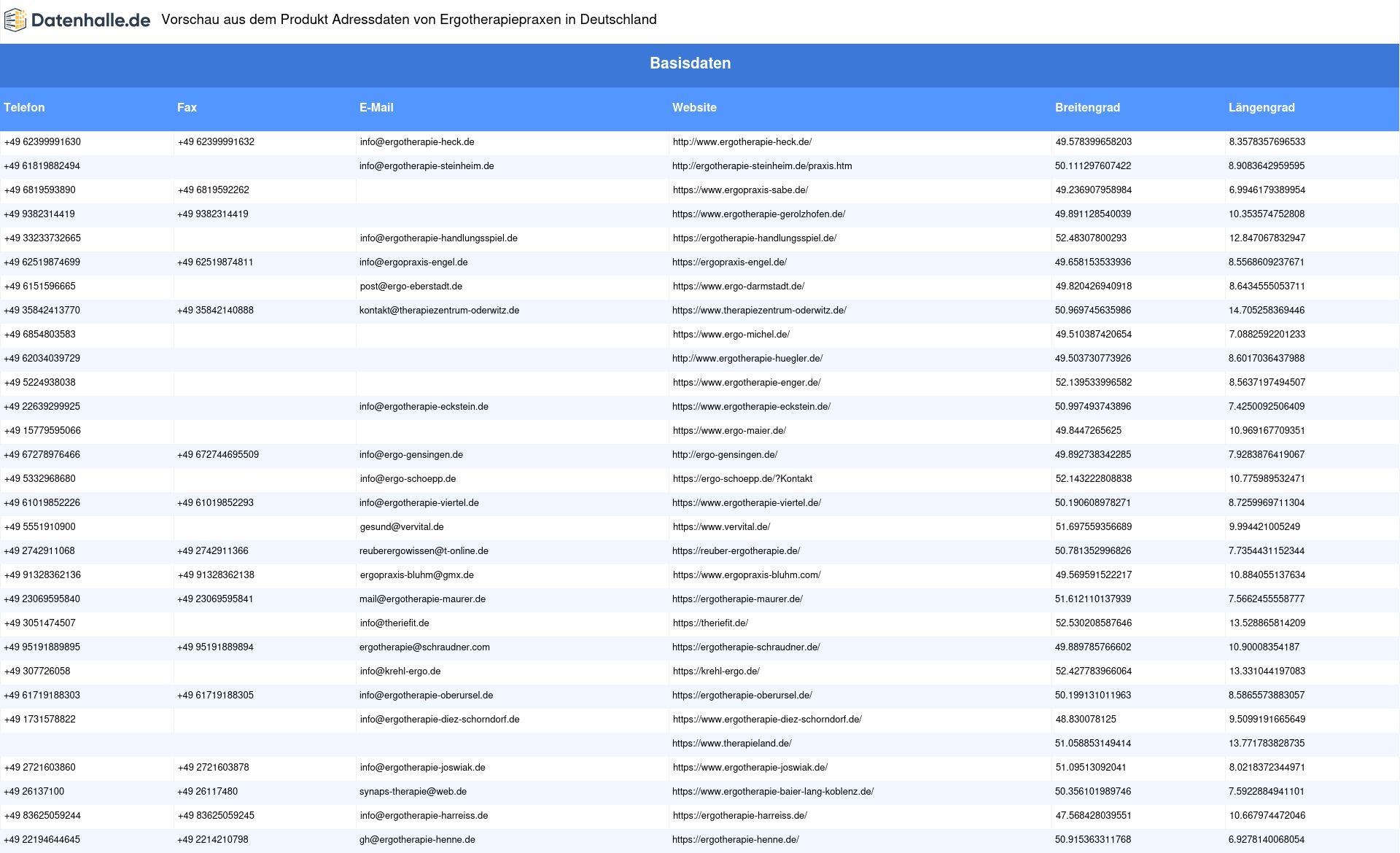Select email info@ergopraxis-engel.de
The image size is (1400, 853).
point(413,262)
